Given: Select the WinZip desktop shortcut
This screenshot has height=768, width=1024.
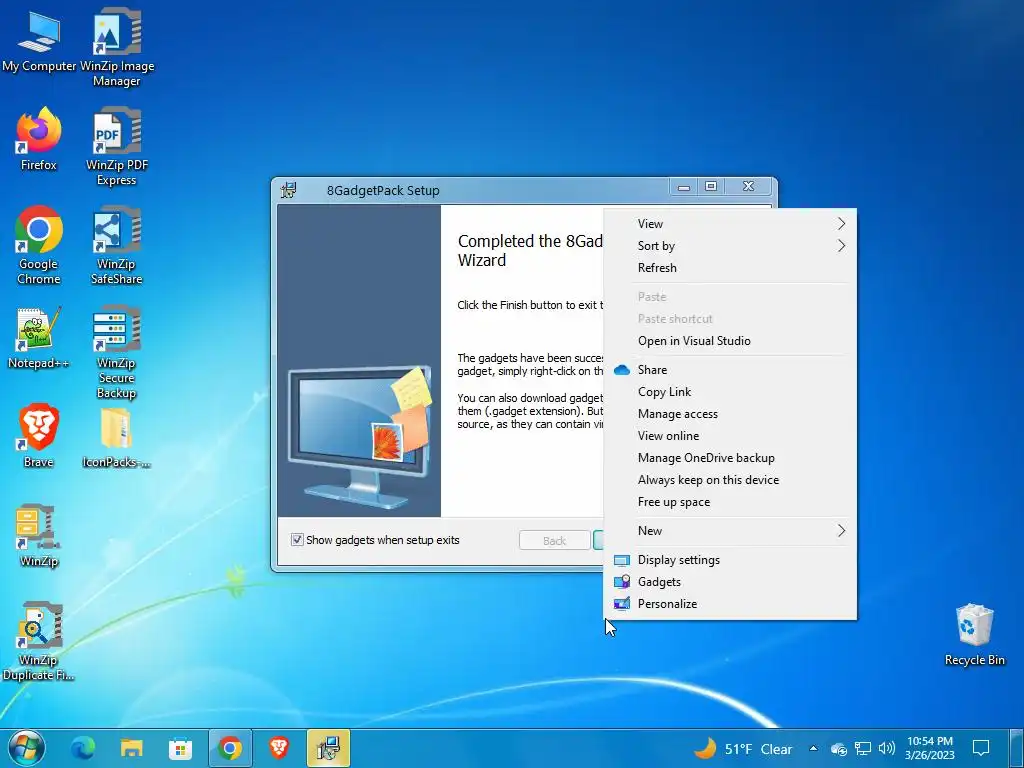Looking at the screenshot, I should coord(39,536).
